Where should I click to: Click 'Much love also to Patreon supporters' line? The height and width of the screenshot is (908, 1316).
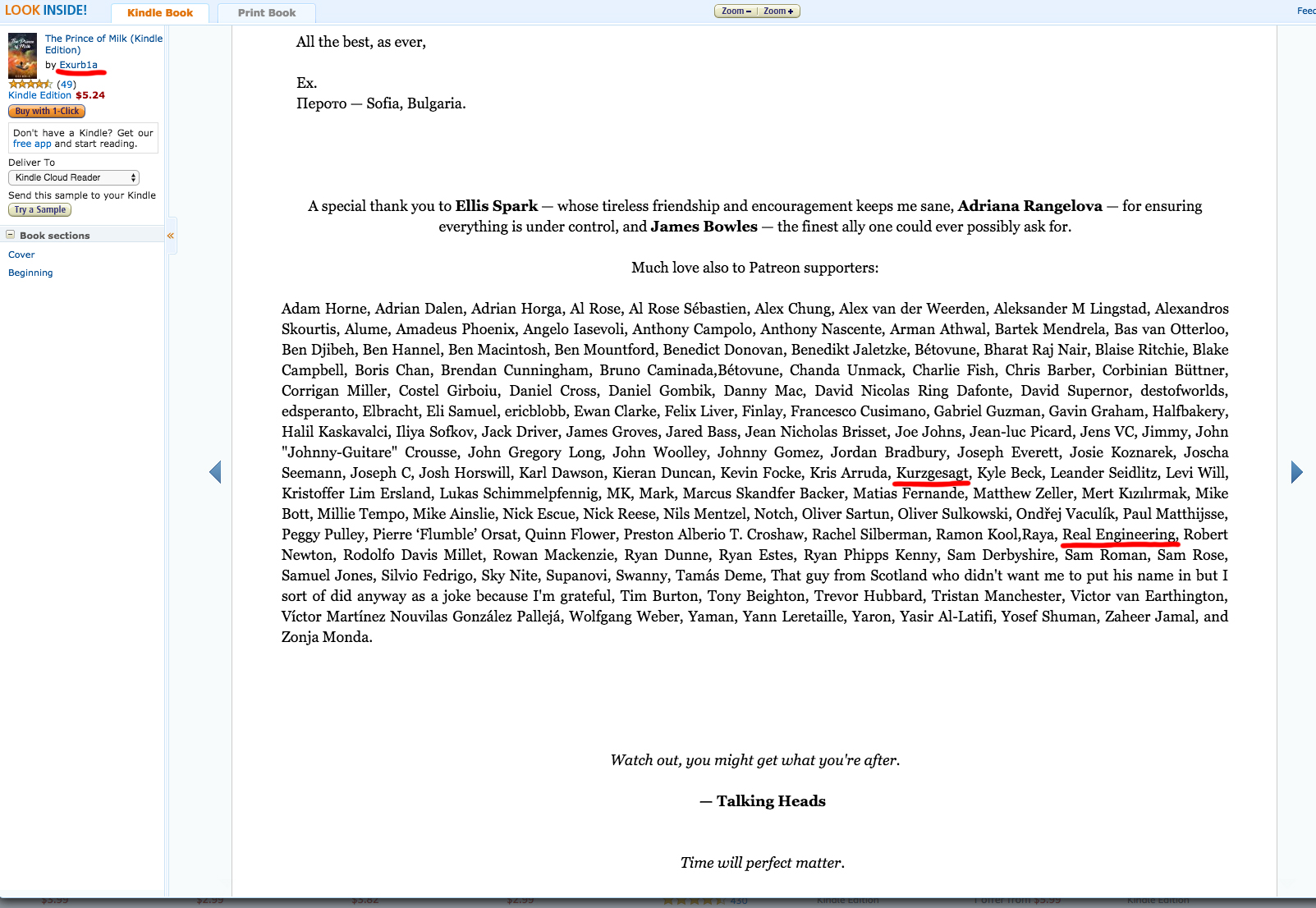pos(754,268)
